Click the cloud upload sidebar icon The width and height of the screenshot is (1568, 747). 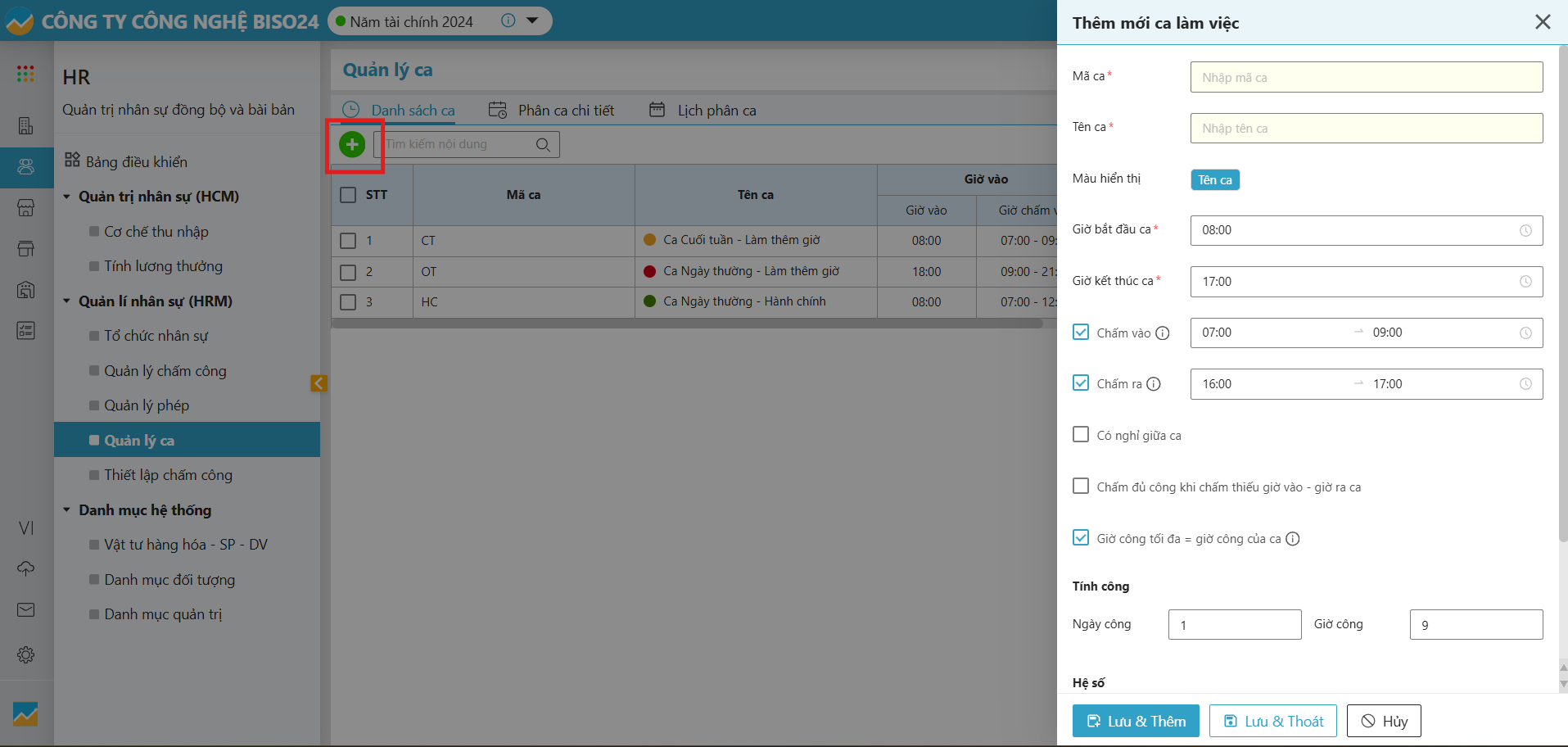pos(25,568)
